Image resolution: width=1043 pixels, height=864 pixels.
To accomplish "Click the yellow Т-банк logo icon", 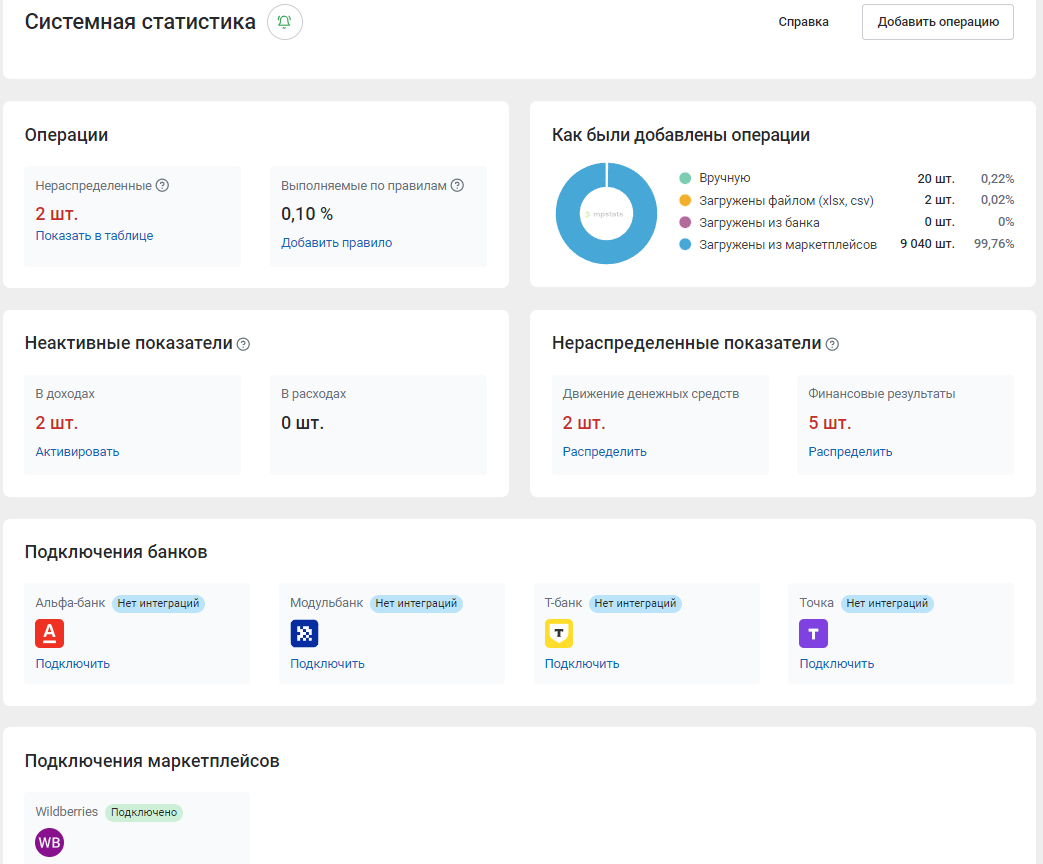I will point(559,633).
